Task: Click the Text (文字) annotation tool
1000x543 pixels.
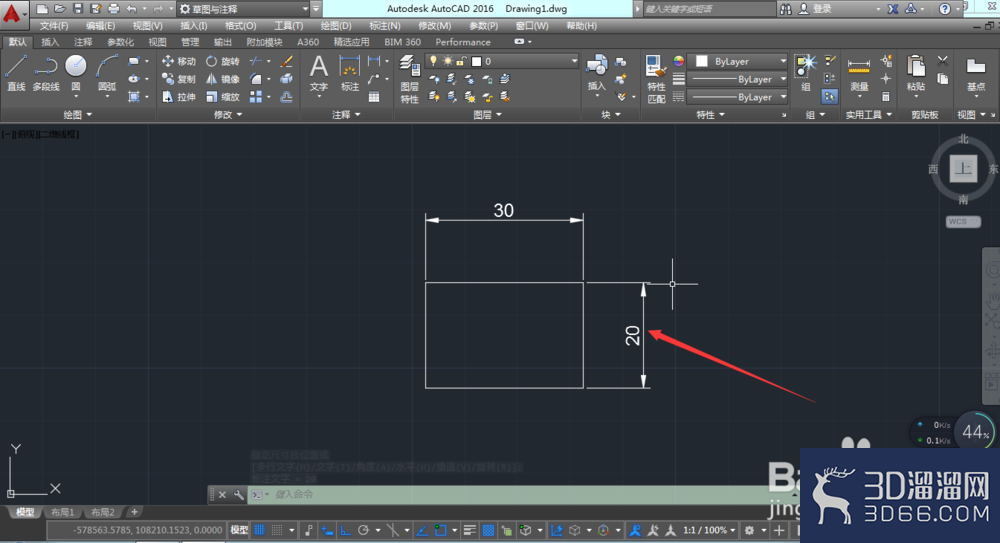Action: coord(318,73)
